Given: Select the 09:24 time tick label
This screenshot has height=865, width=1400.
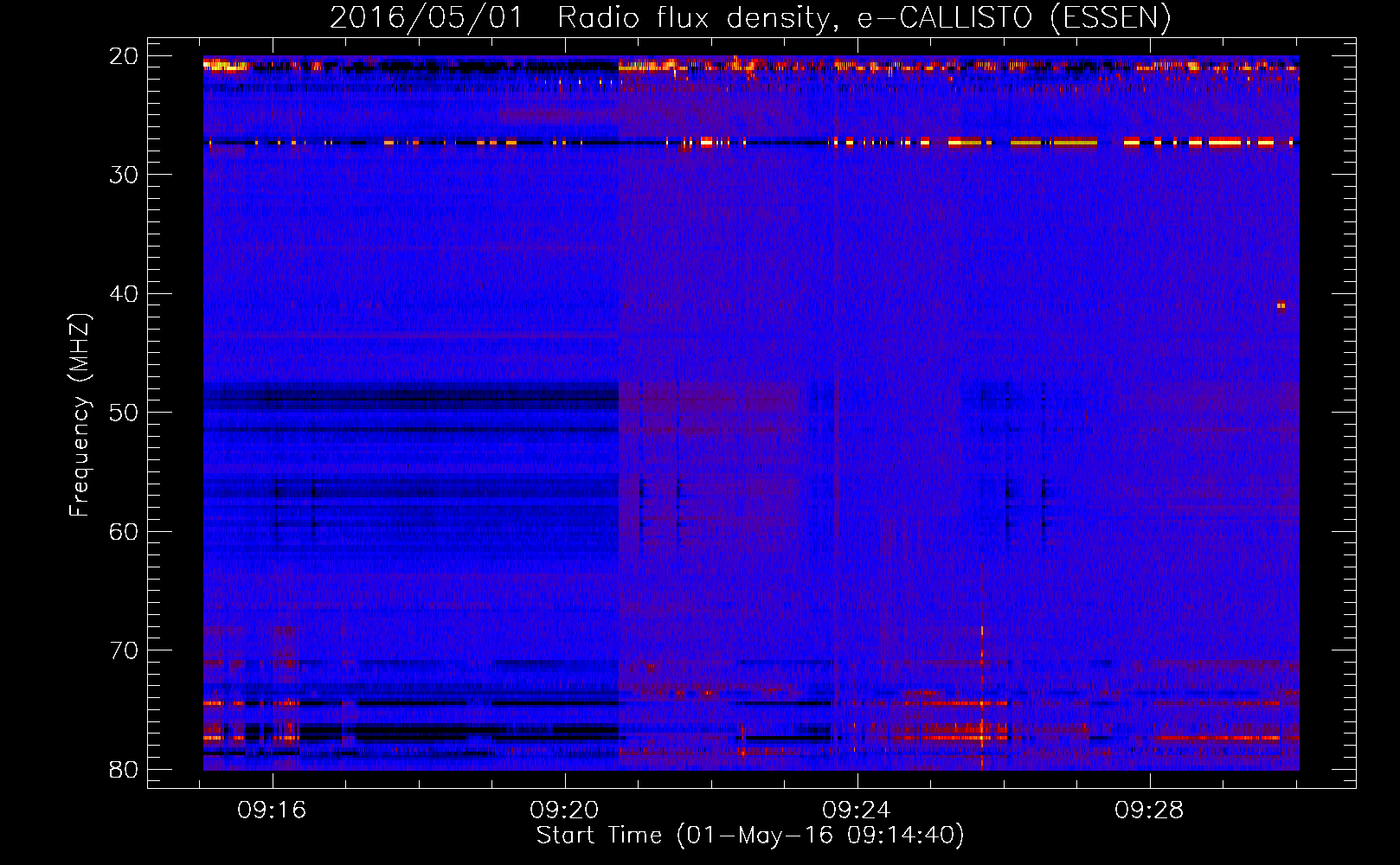Looking at the screenshot, I should [x=857, y=811].
